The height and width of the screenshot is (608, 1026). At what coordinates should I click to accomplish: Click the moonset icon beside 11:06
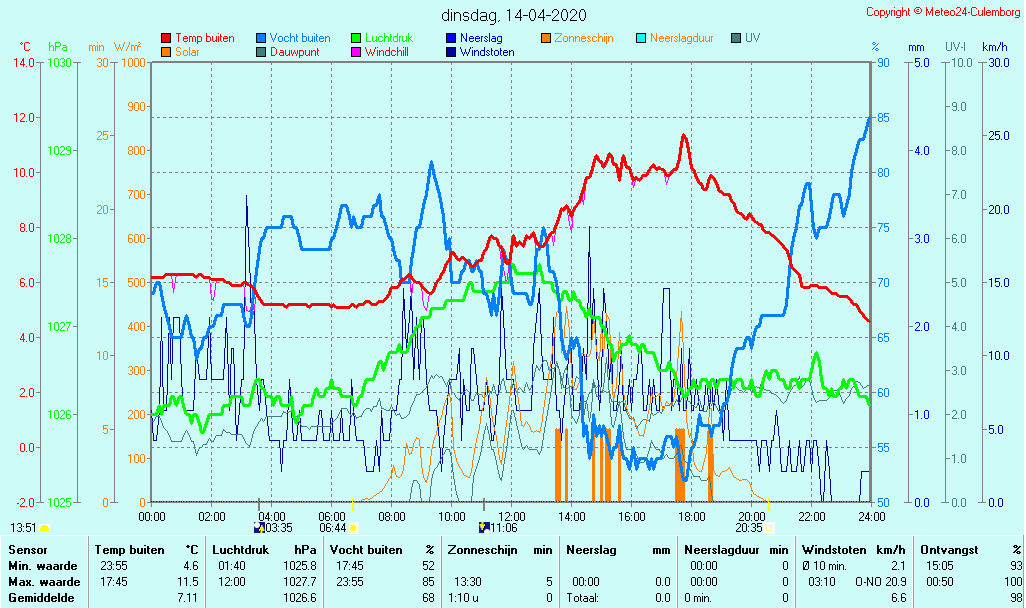pyautogui.click(x=485, y=527)
